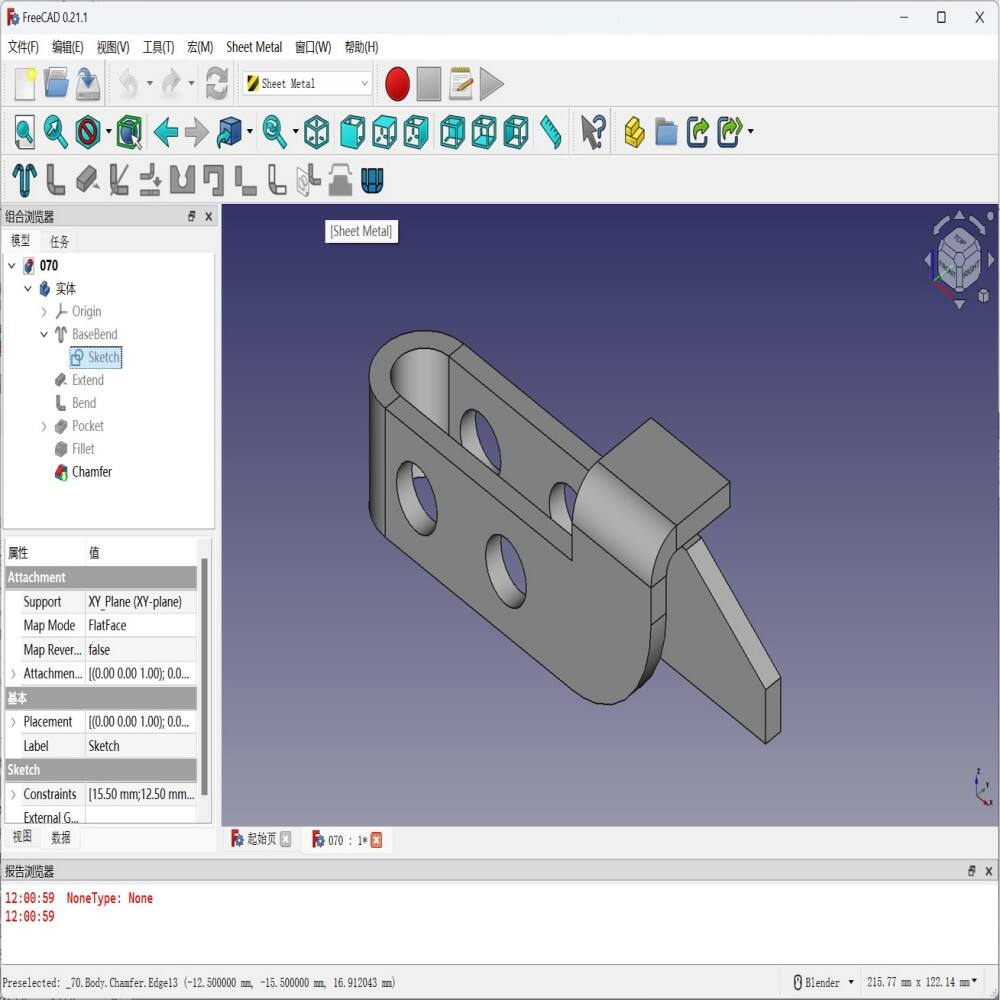Select the Make Wall bend tool
The height and width of the screenshot is (1000, 1000).
pos(56,180)
